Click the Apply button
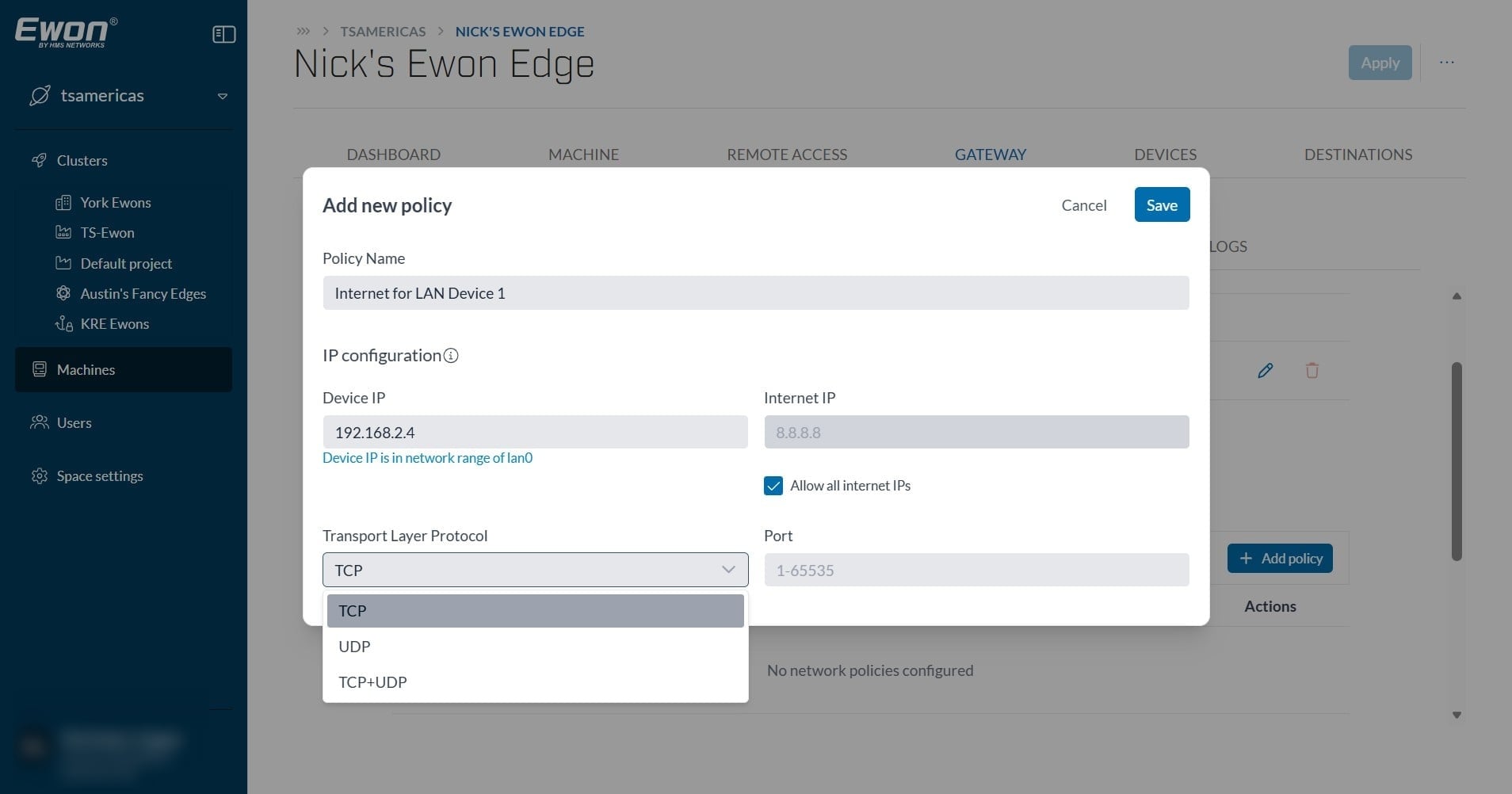 pos(1380,63)
